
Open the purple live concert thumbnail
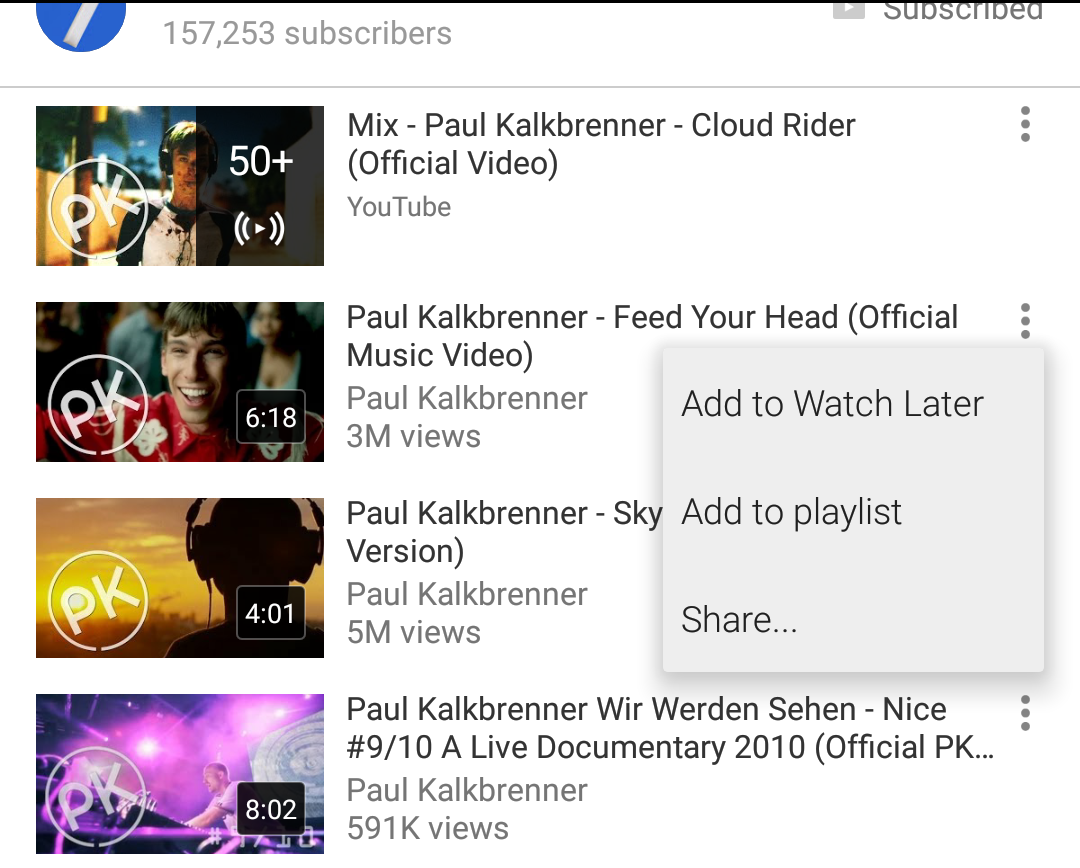180,774
